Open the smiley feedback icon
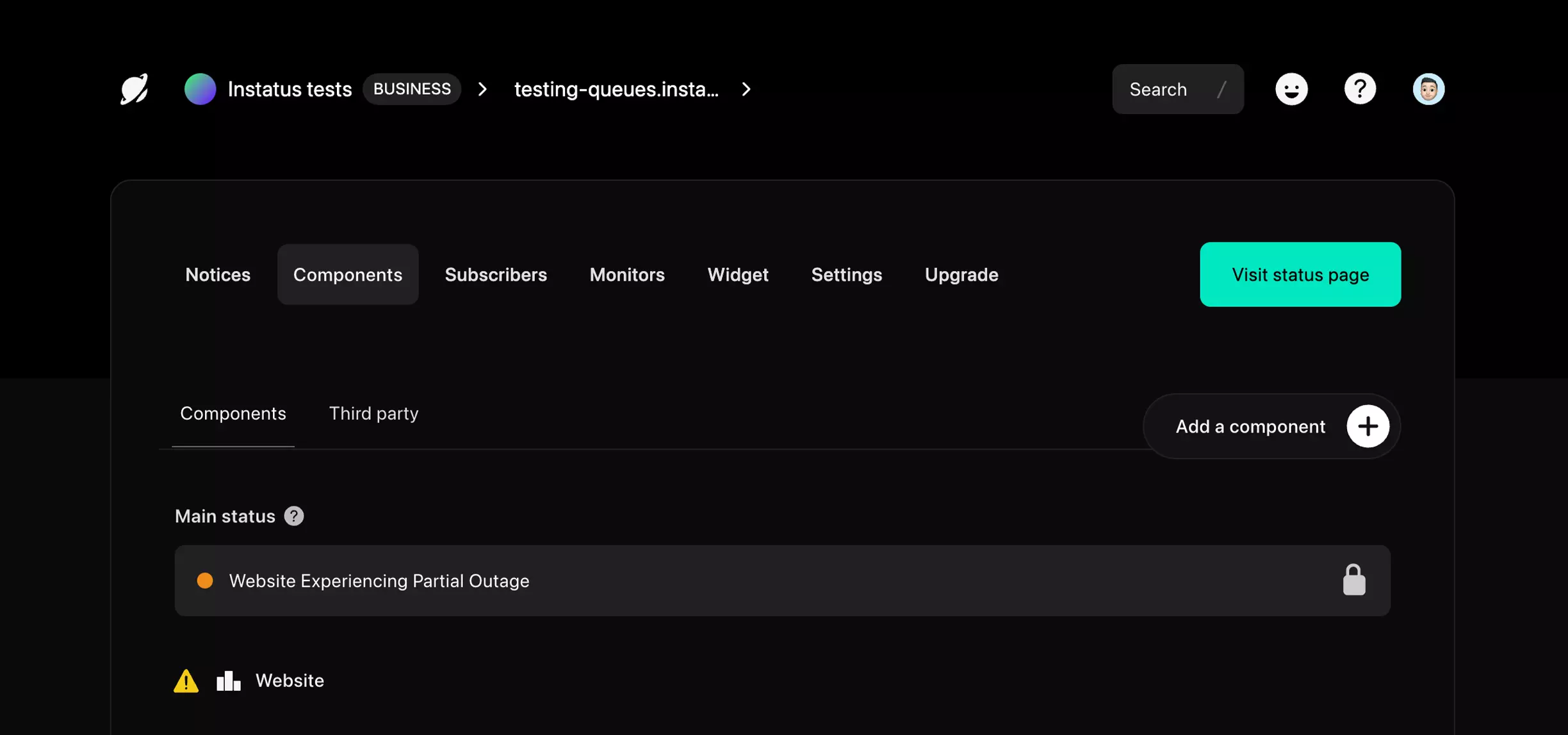Screen dimensions: 1568x735 [x=1291, y=89]
